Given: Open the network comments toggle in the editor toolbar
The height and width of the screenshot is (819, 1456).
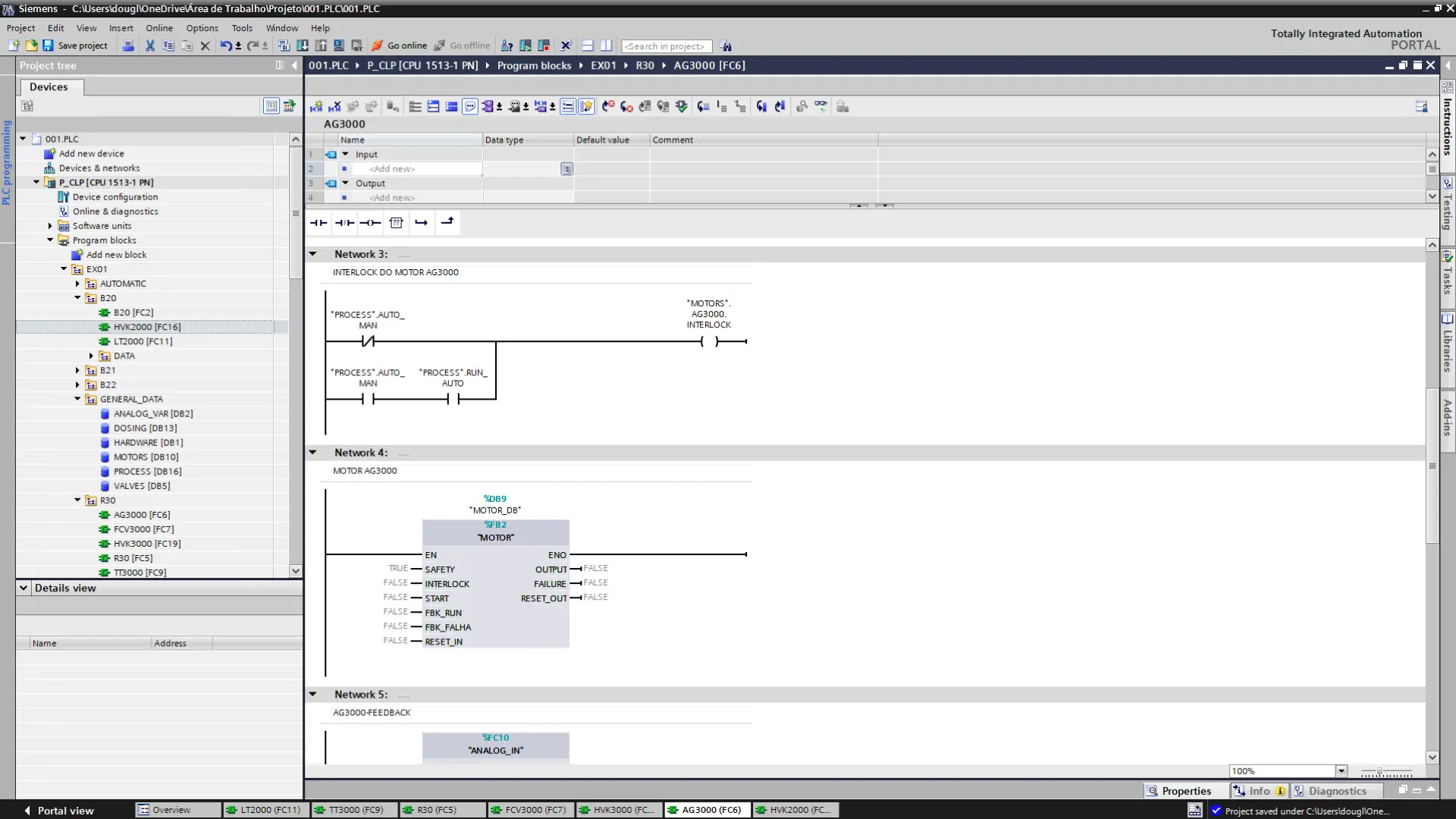Looking at the screenshot, I should pos(471,106).
